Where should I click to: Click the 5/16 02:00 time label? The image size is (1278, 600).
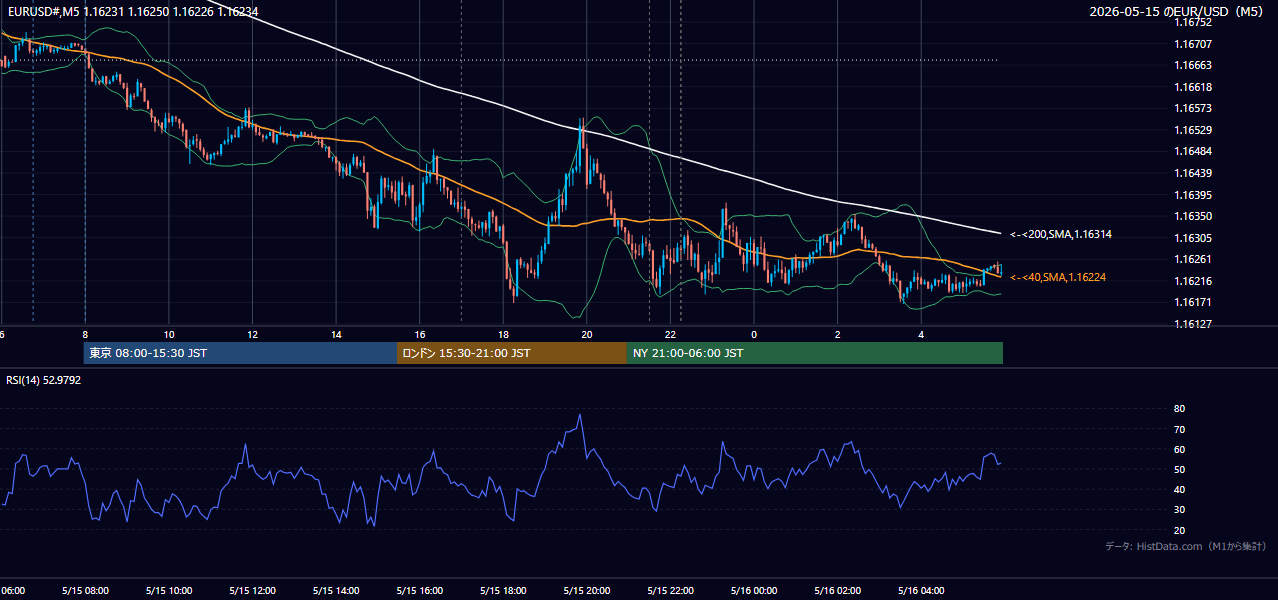[x=838, y=590]
